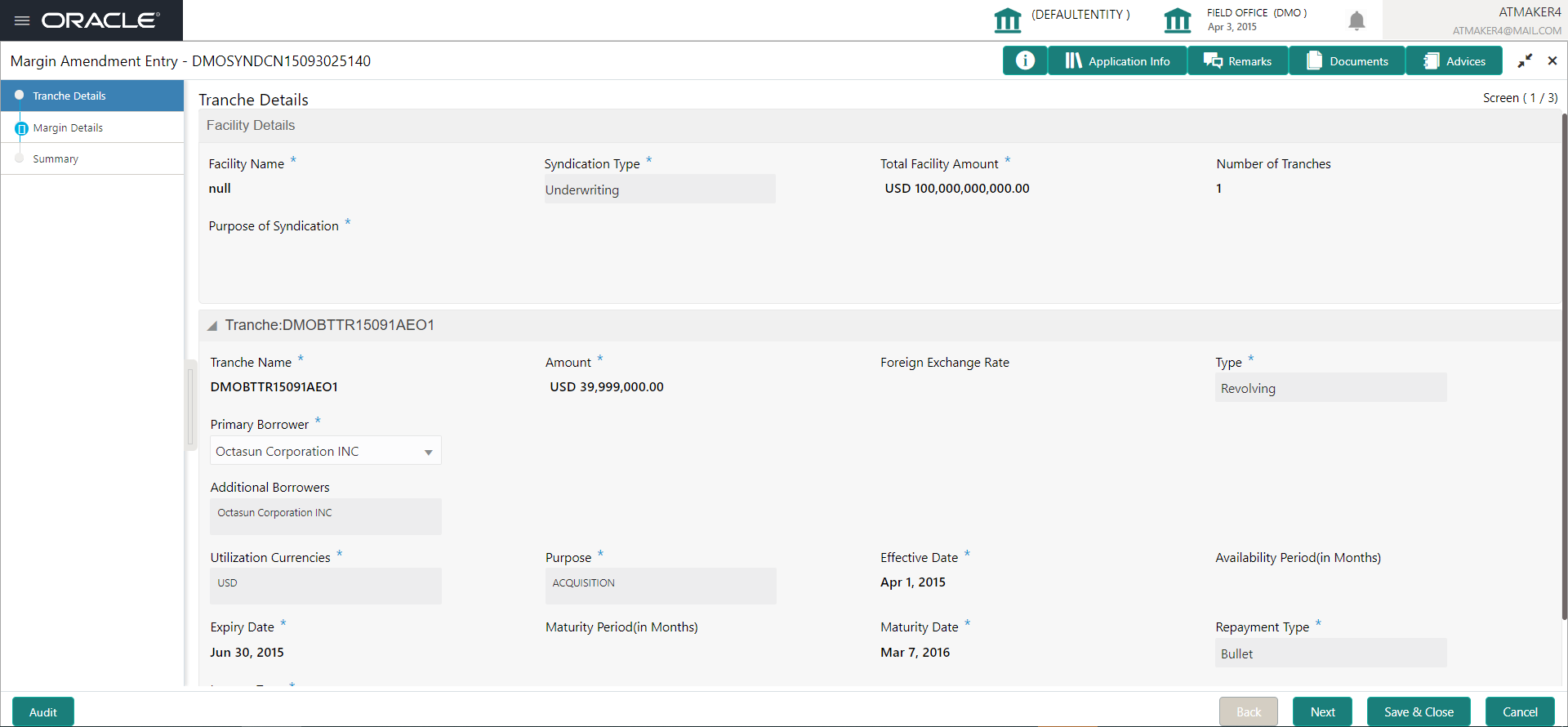
Task: Open the Remarks panel
Action: [1238, 60]
